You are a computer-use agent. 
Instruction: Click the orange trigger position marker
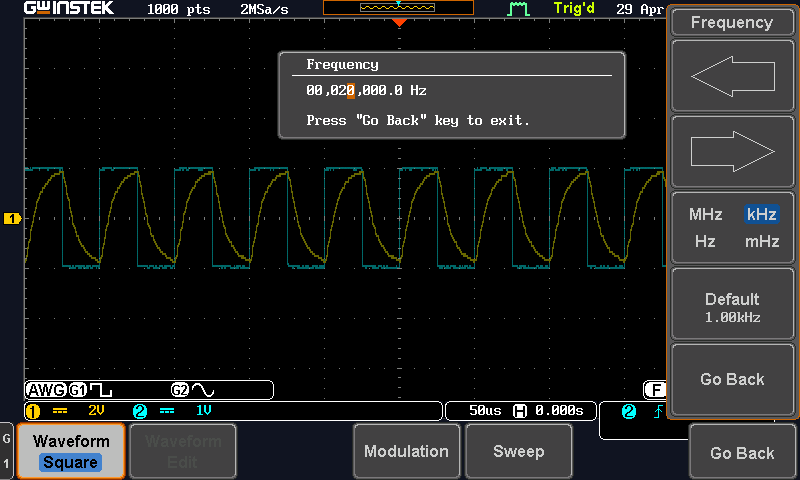pos(399,22)
